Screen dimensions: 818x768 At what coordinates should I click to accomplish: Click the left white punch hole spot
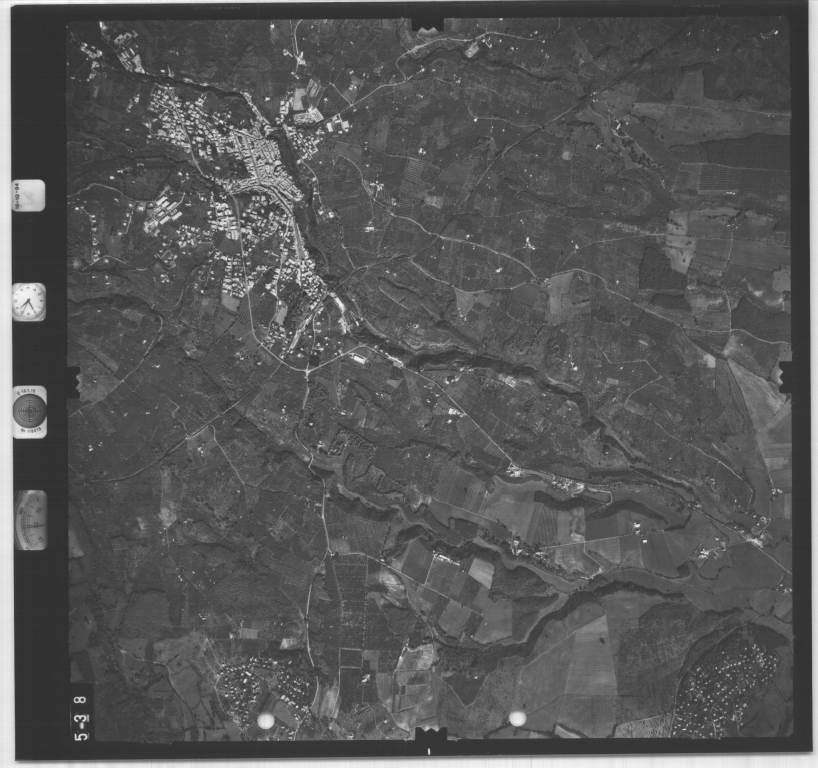click(x=266, y=721)
